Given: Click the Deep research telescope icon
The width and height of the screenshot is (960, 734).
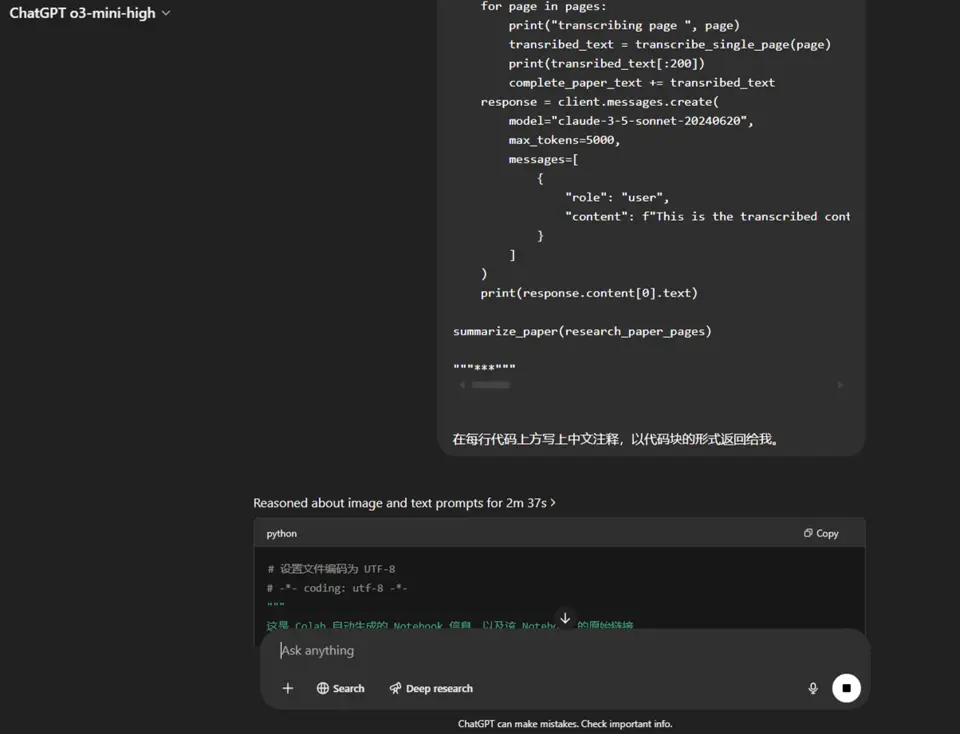Looking at the screenshot, I should [x=396, y=688].
